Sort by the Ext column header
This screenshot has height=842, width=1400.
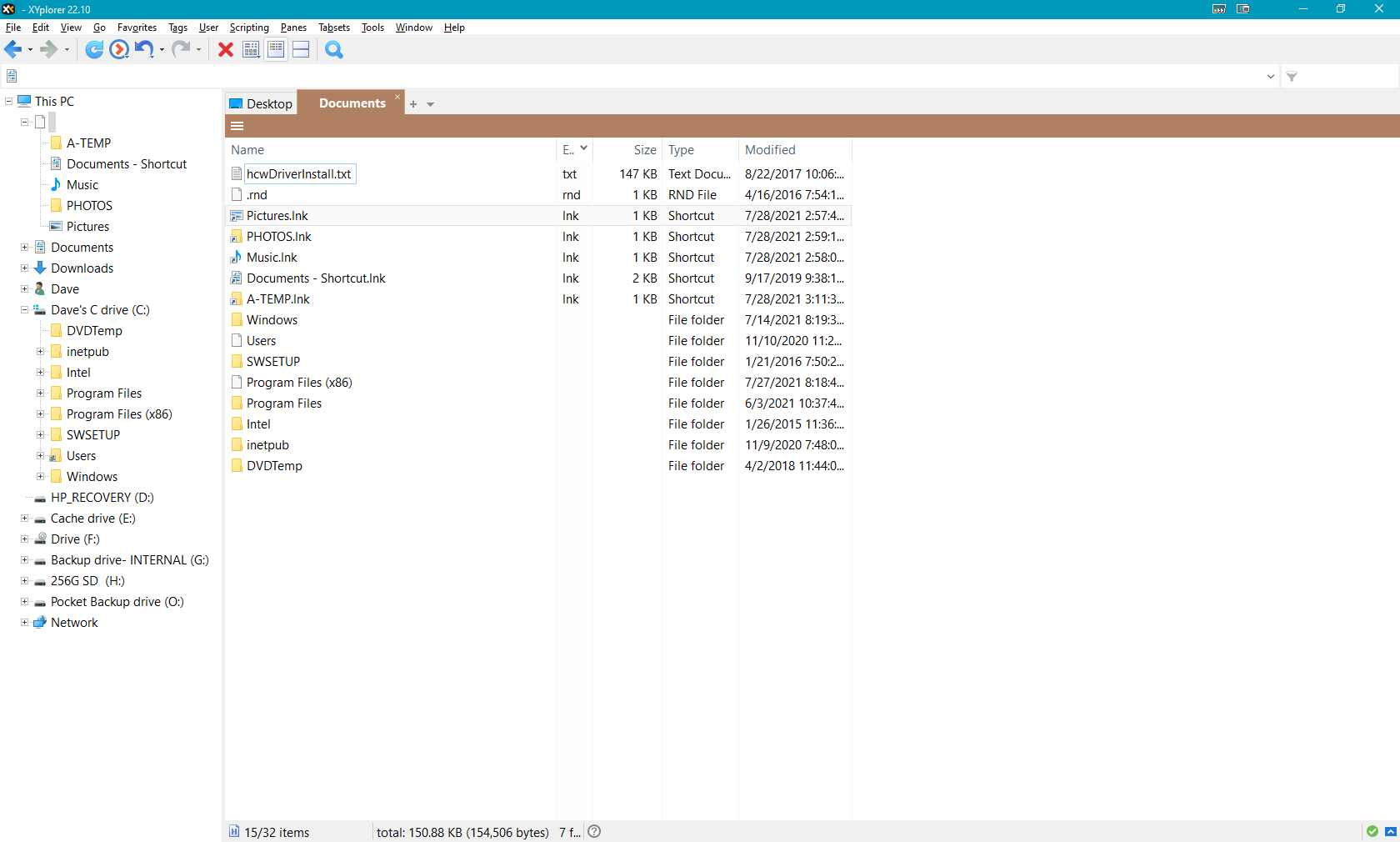pos(574,150)
